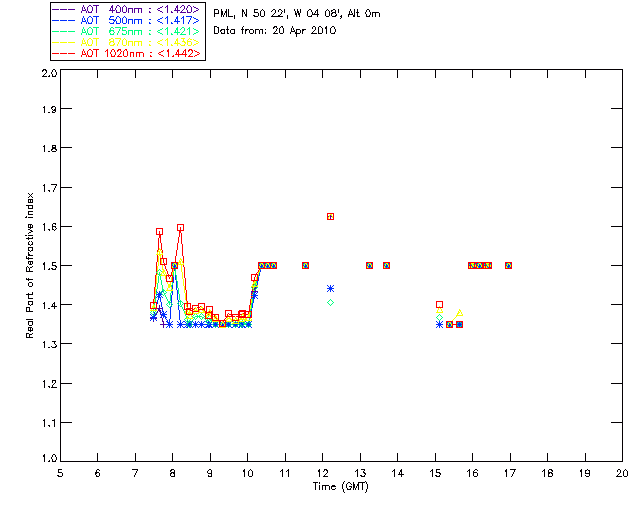Image resolution: width=640 pixels, height=512 pixels.
Task: Click the isolated blue asterisk marker near 12h
Action: 331,289
